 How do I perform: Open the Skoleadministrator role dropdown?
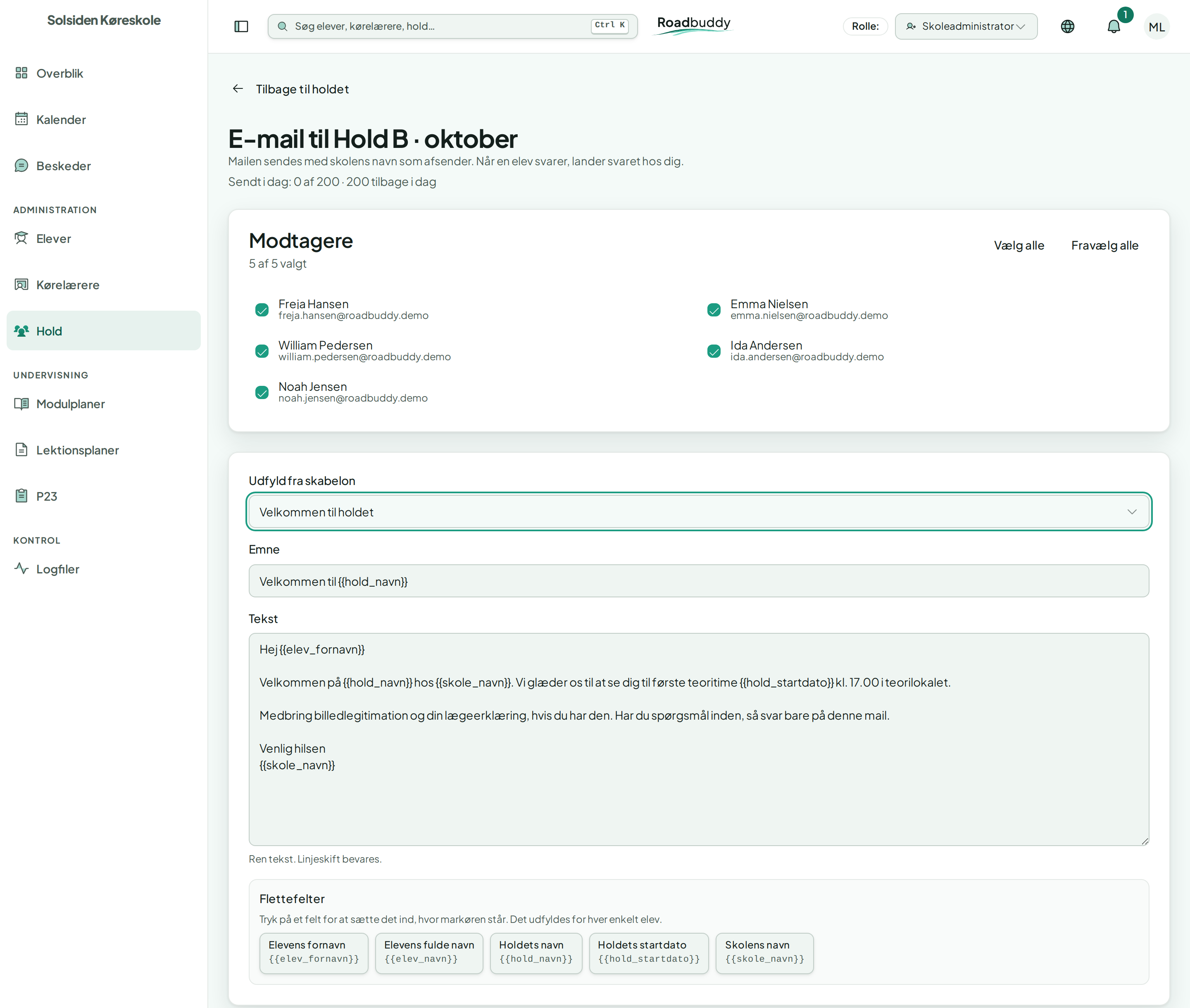point(966,26)
